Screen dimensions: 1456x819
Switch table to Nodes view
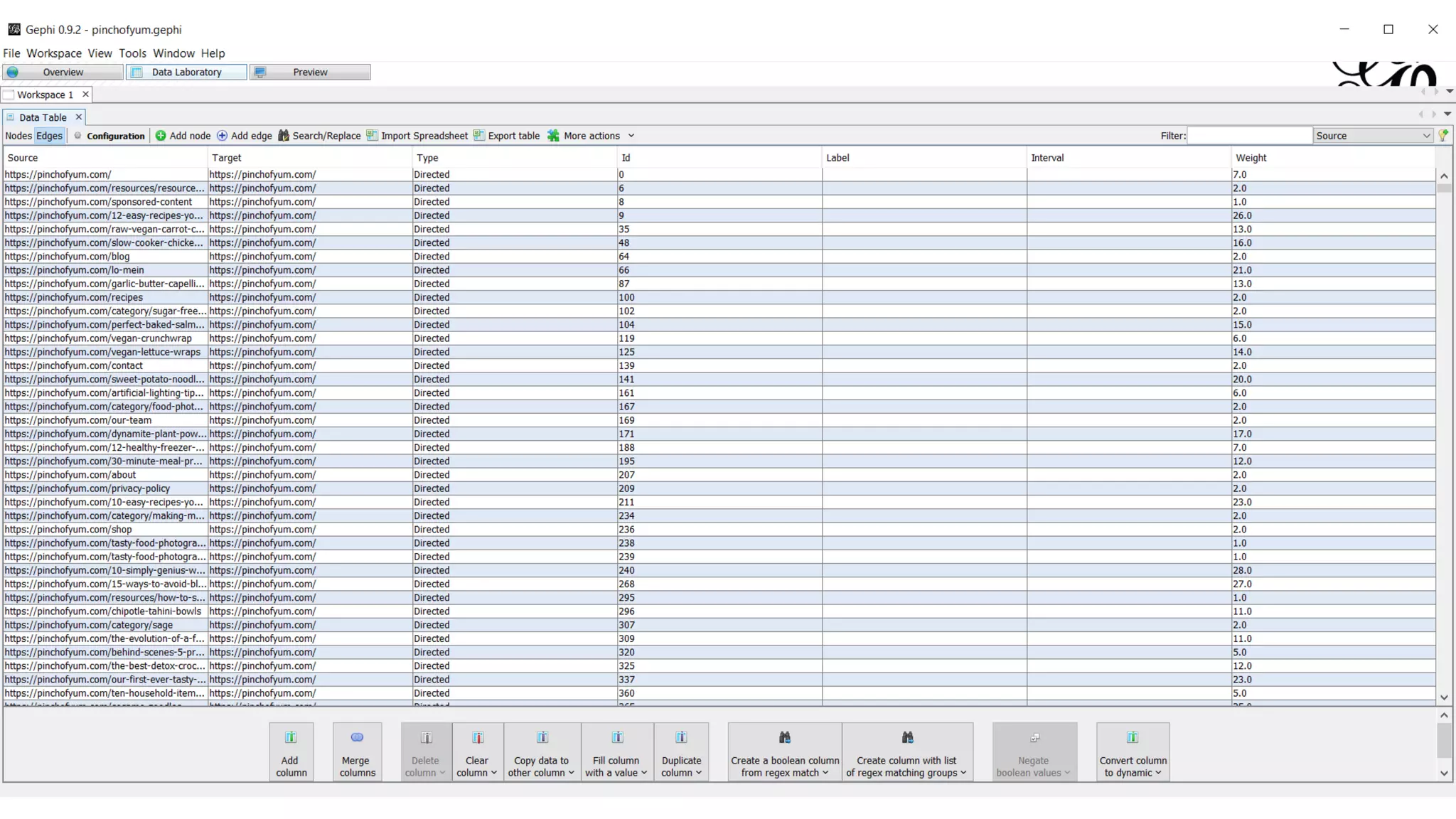tap(18, 136)
